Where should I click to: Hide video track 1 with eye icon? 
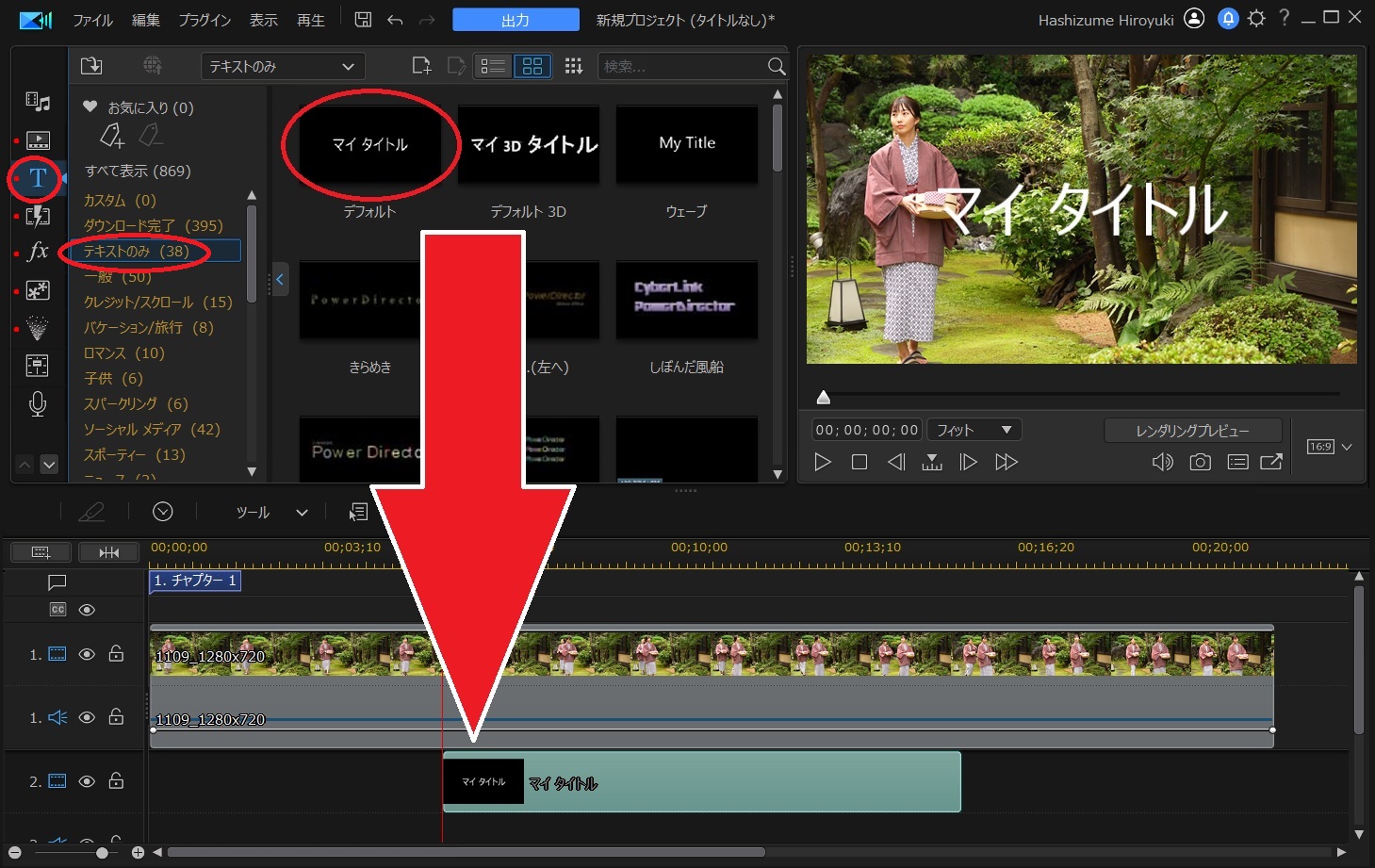87,654
